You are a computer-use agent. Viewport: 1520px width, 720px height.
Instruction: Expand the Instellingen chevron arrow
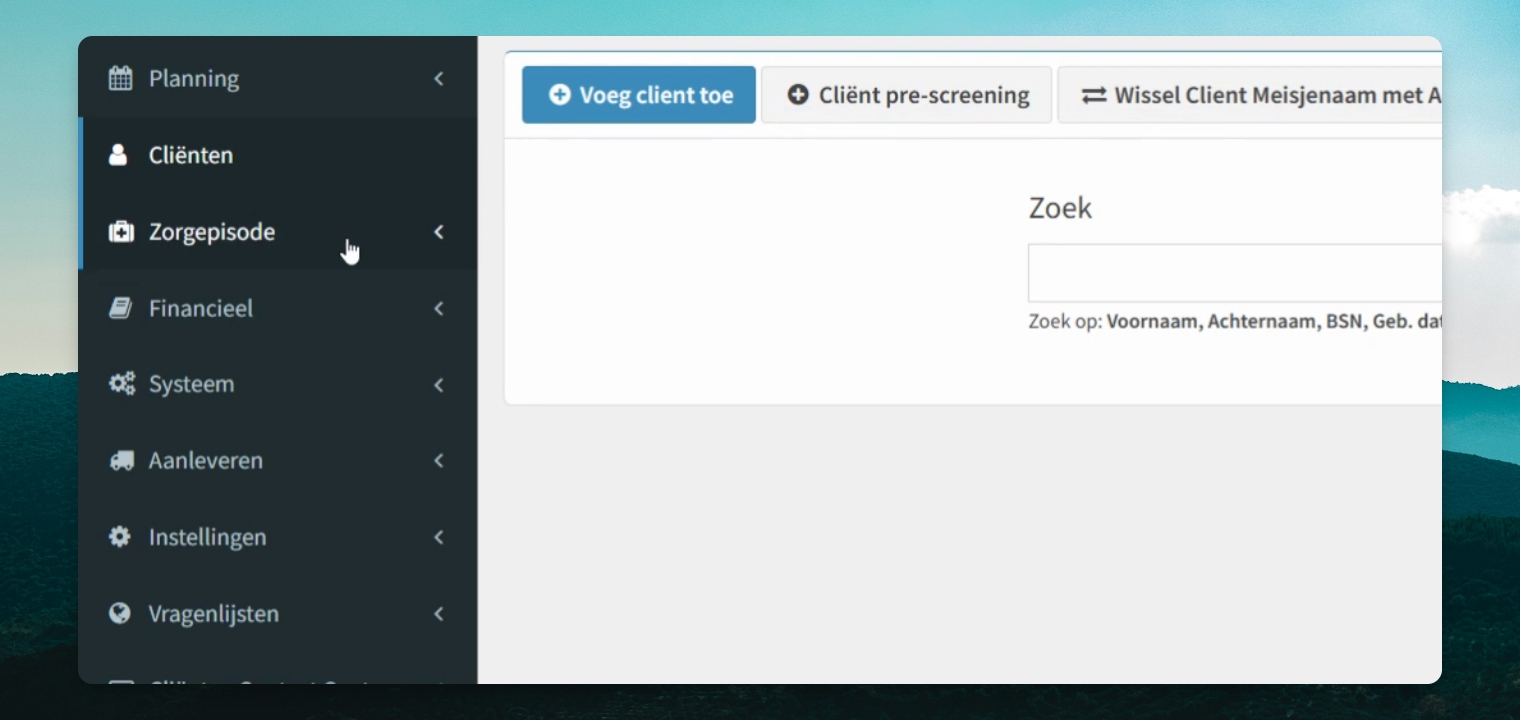coord(438,537)
